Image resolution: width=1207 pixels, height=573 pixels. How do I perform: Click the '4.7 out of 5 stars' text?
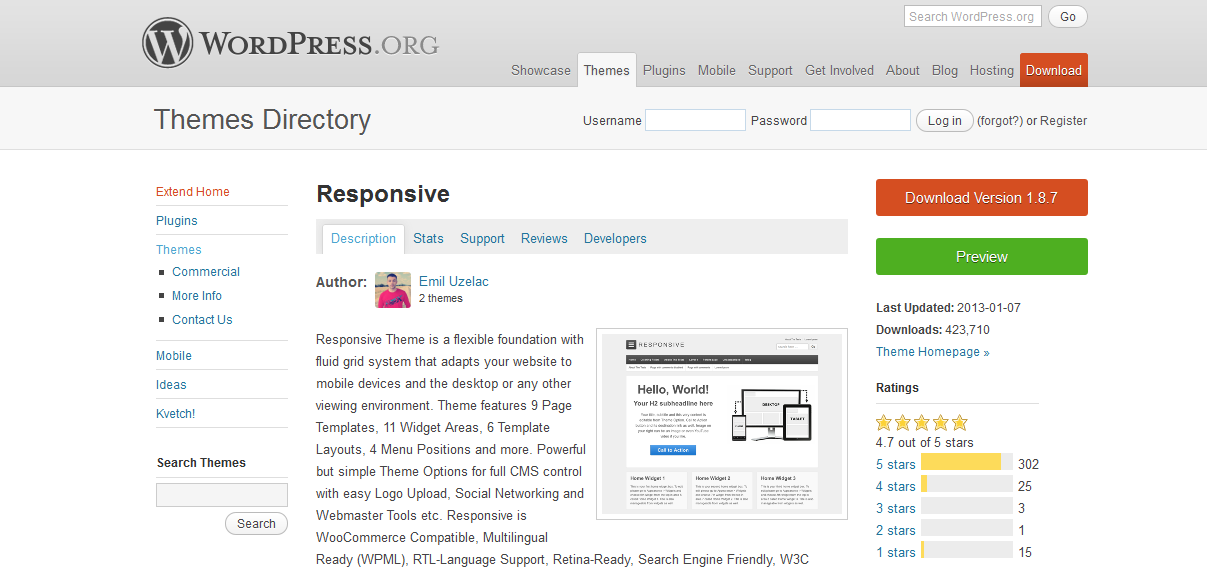click(925, 443)
